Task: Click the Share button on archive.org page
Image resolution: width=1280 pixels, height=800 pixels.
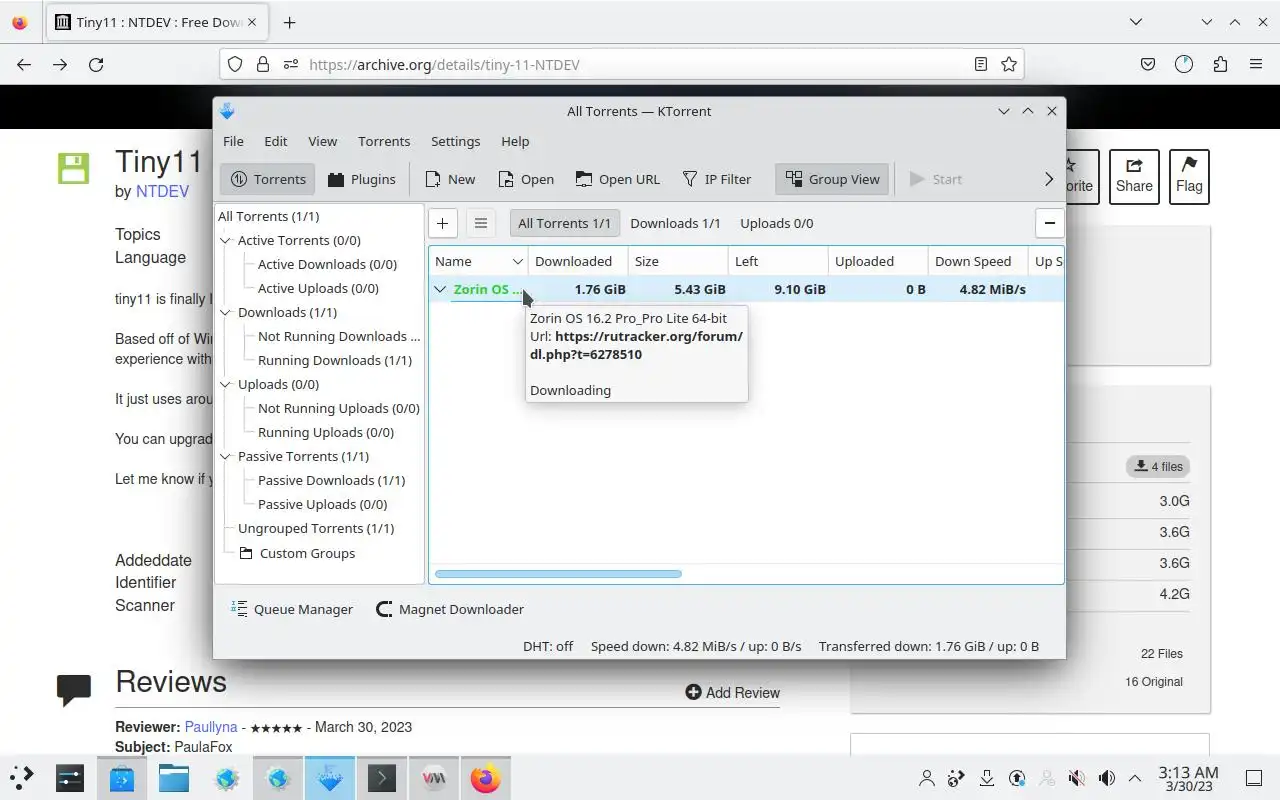Action: (1134, 176)
